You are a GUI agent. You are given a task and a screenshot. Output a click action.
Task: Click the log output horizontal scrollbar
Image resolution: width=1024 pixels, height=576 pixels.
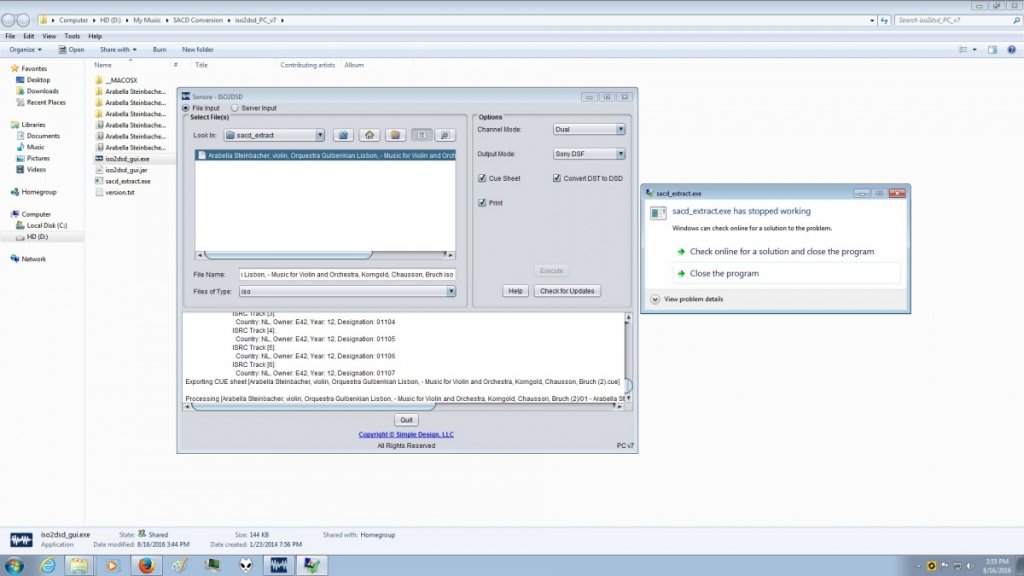[404, 406]
